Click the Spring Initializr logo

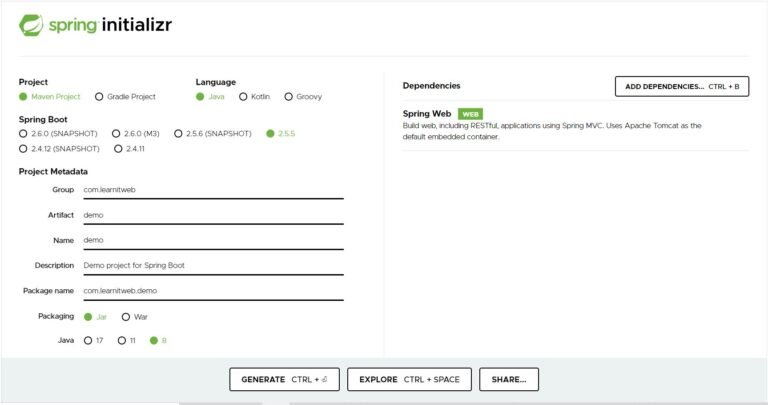[x=96, y=25]
